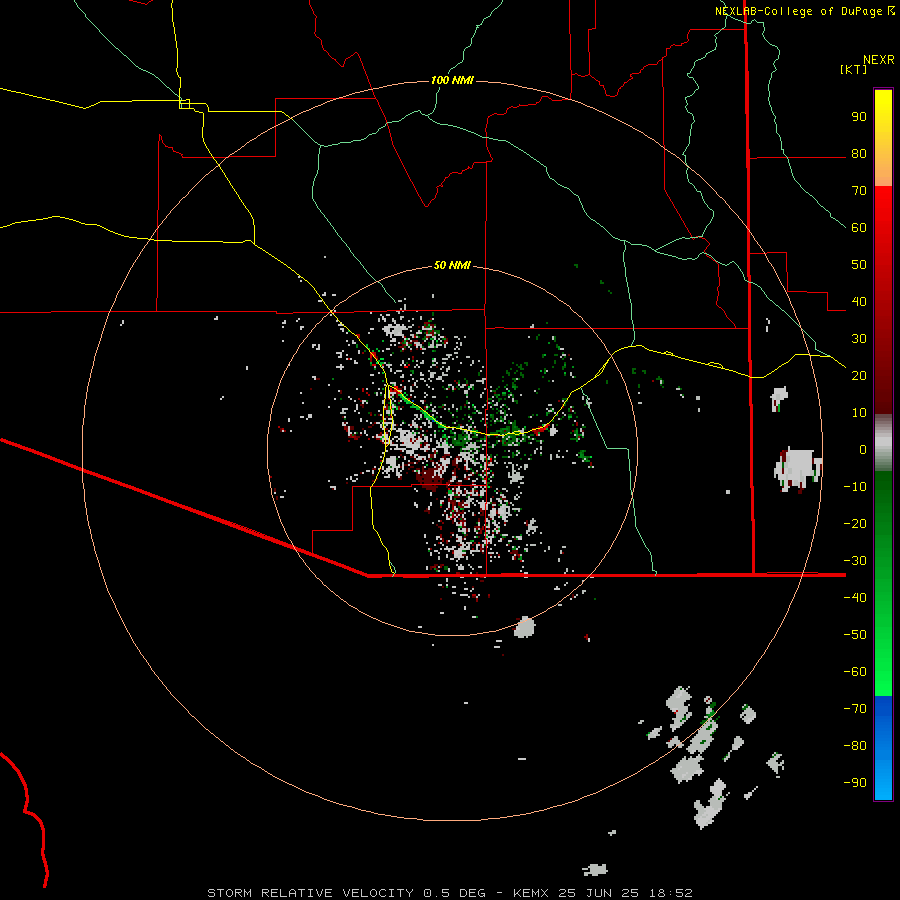Click the 0 value on the velocity scale
Viewport: 900px width, 900px height.
tap(863, 449)
